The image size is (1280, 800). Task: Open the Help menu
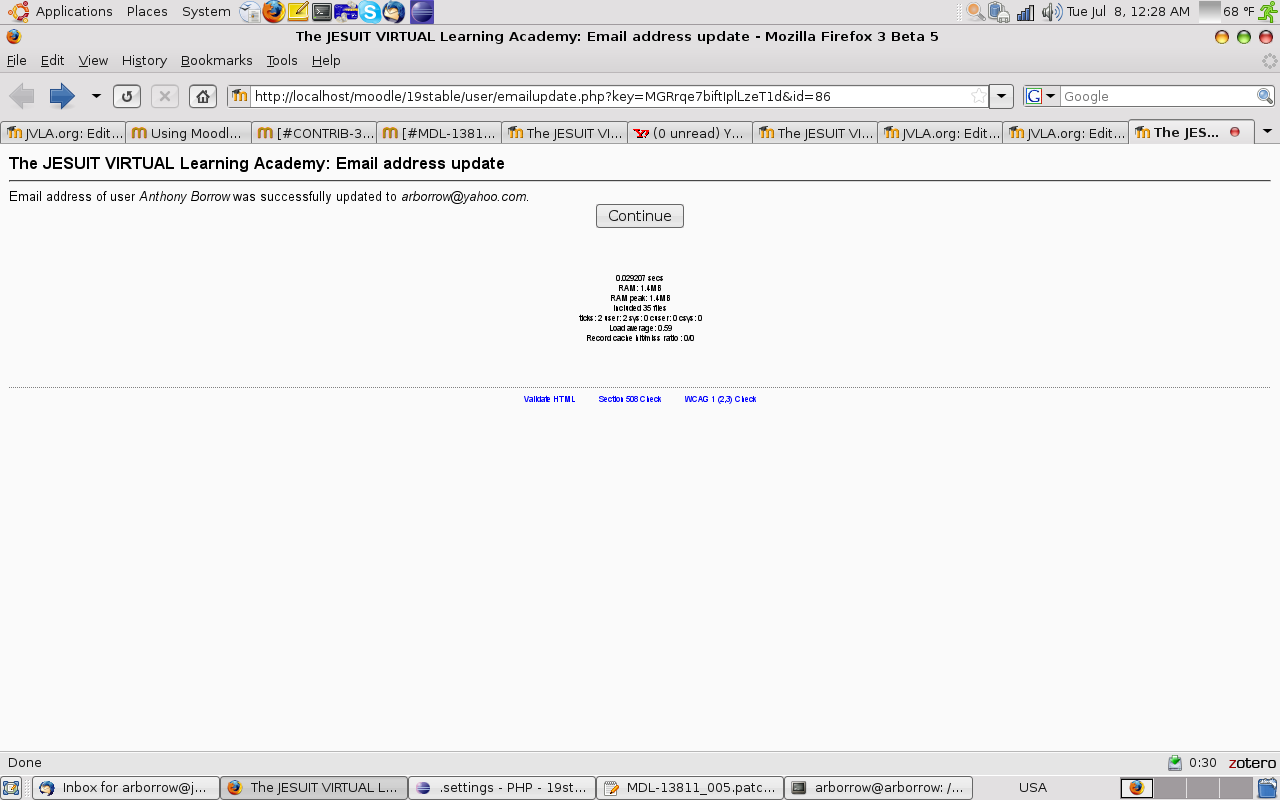point(326,60)
